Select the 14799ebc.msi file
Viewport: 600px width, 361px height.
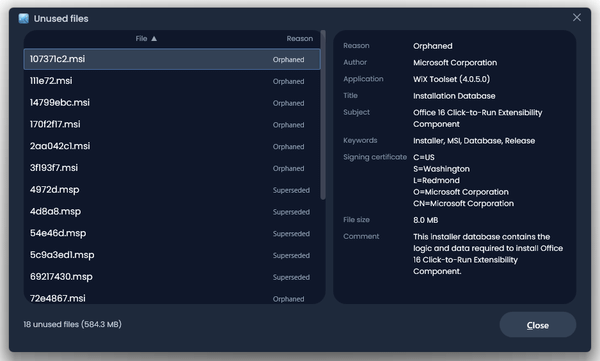172,103
